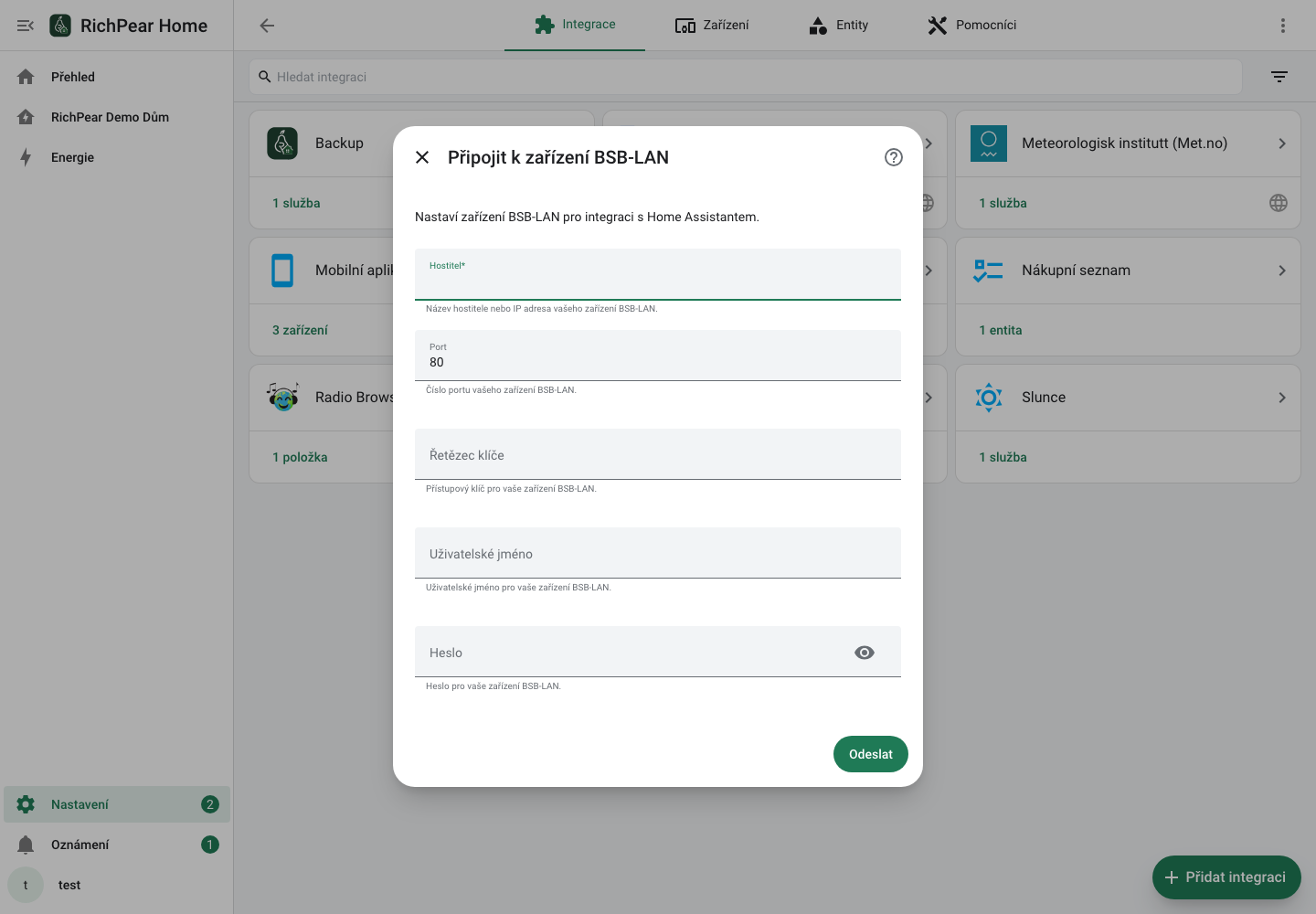Open the Backup integration title
Image resolution: width=1316 pixels, height=914 pixels.
(x=339, y=143)
